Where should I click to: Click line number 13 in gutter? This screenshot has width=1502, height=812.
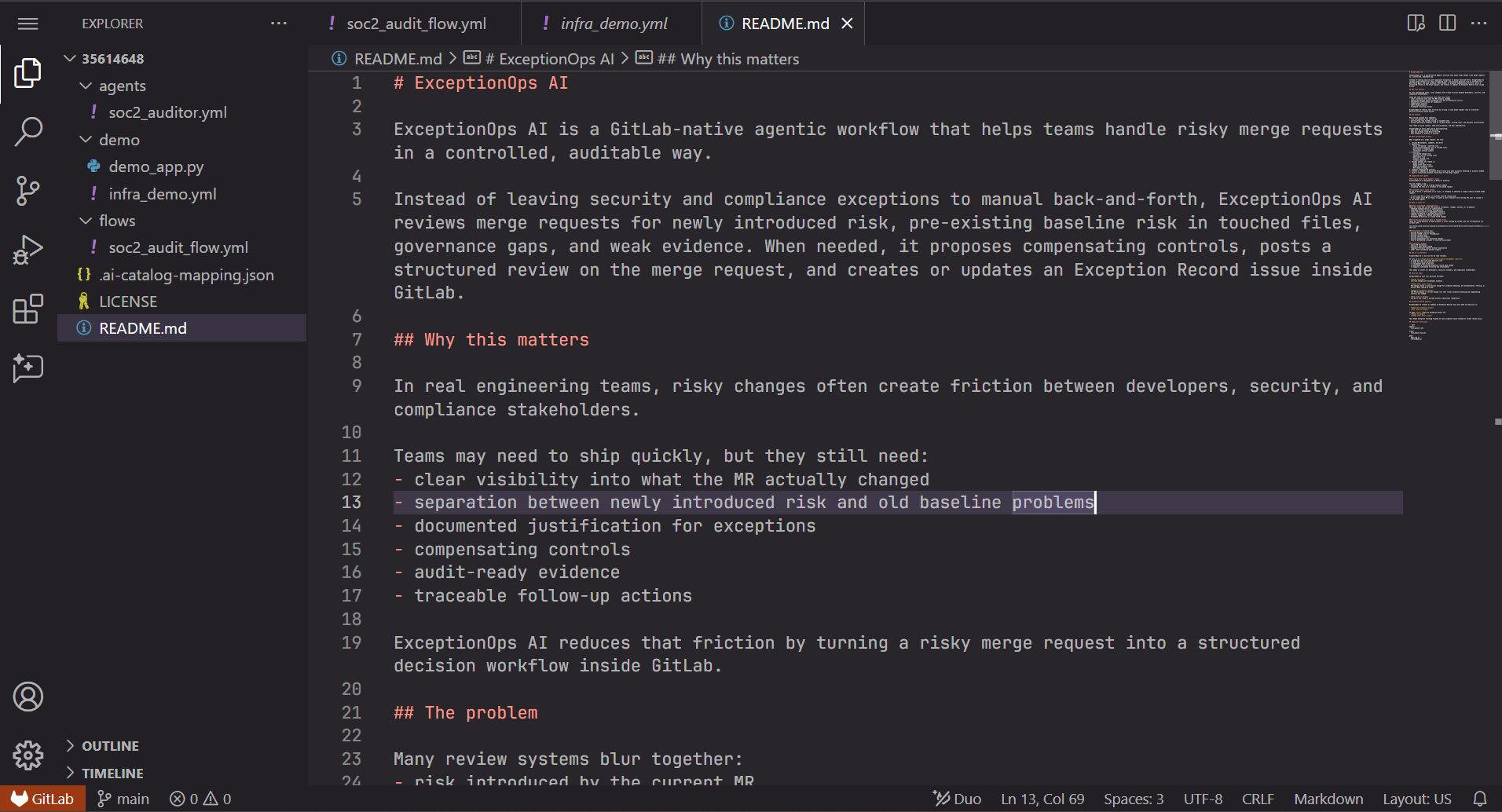(351, 503)
